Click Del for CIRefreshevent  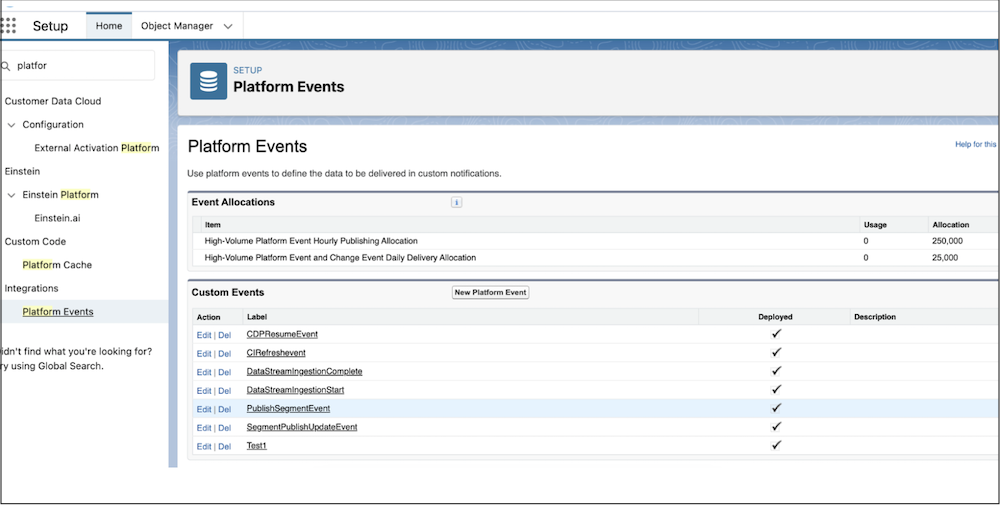click(224, 353)
